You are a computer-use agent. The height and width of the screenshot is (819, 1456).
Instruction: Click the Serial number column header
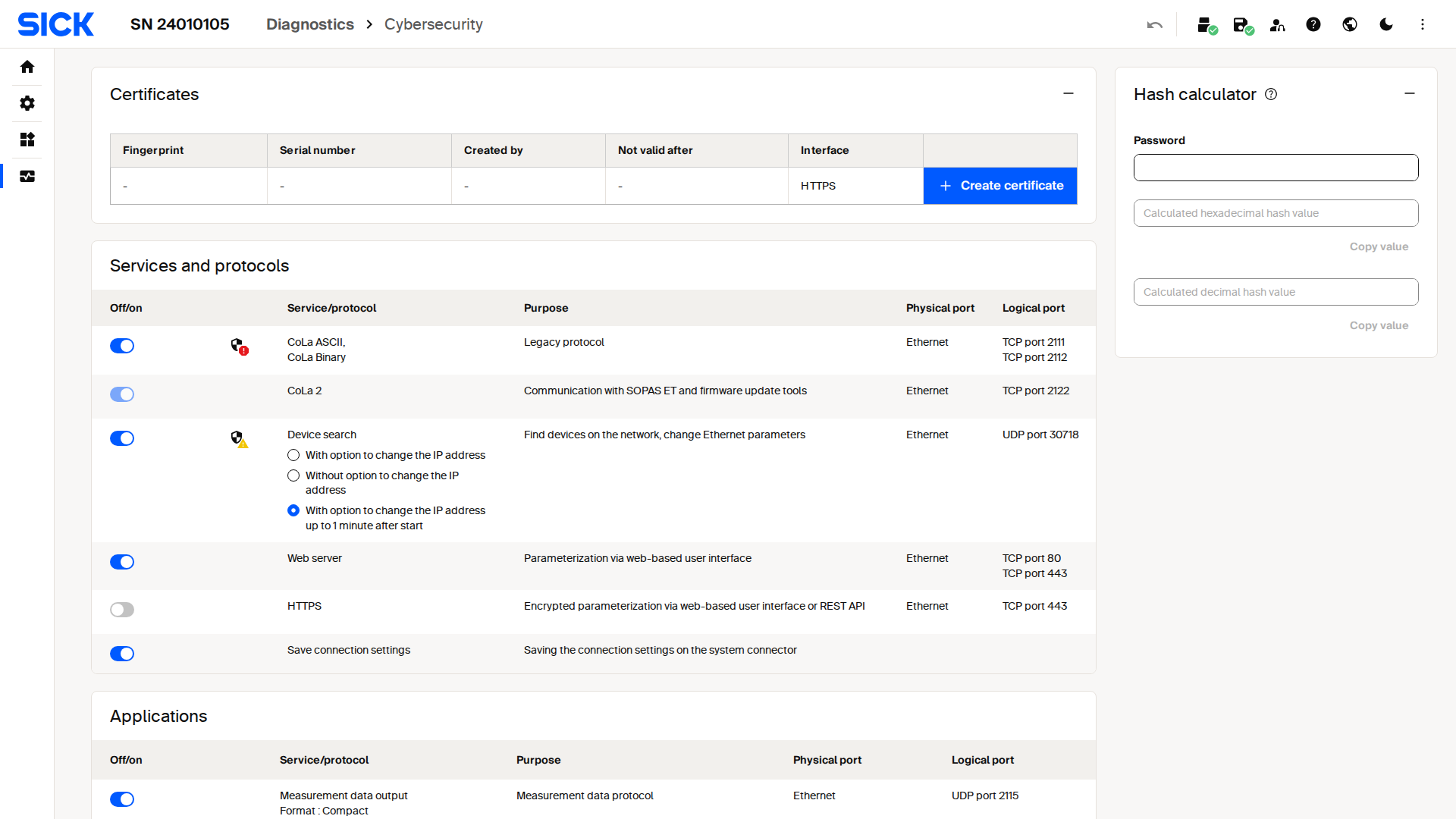tap(359, 150)
